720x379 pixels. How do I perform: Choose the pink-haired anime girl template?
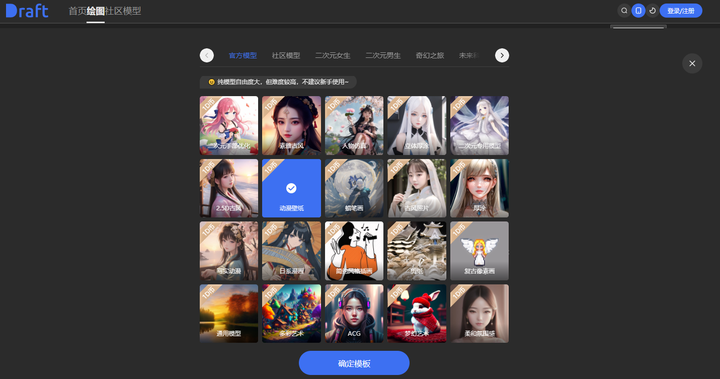tap(229, 125)
